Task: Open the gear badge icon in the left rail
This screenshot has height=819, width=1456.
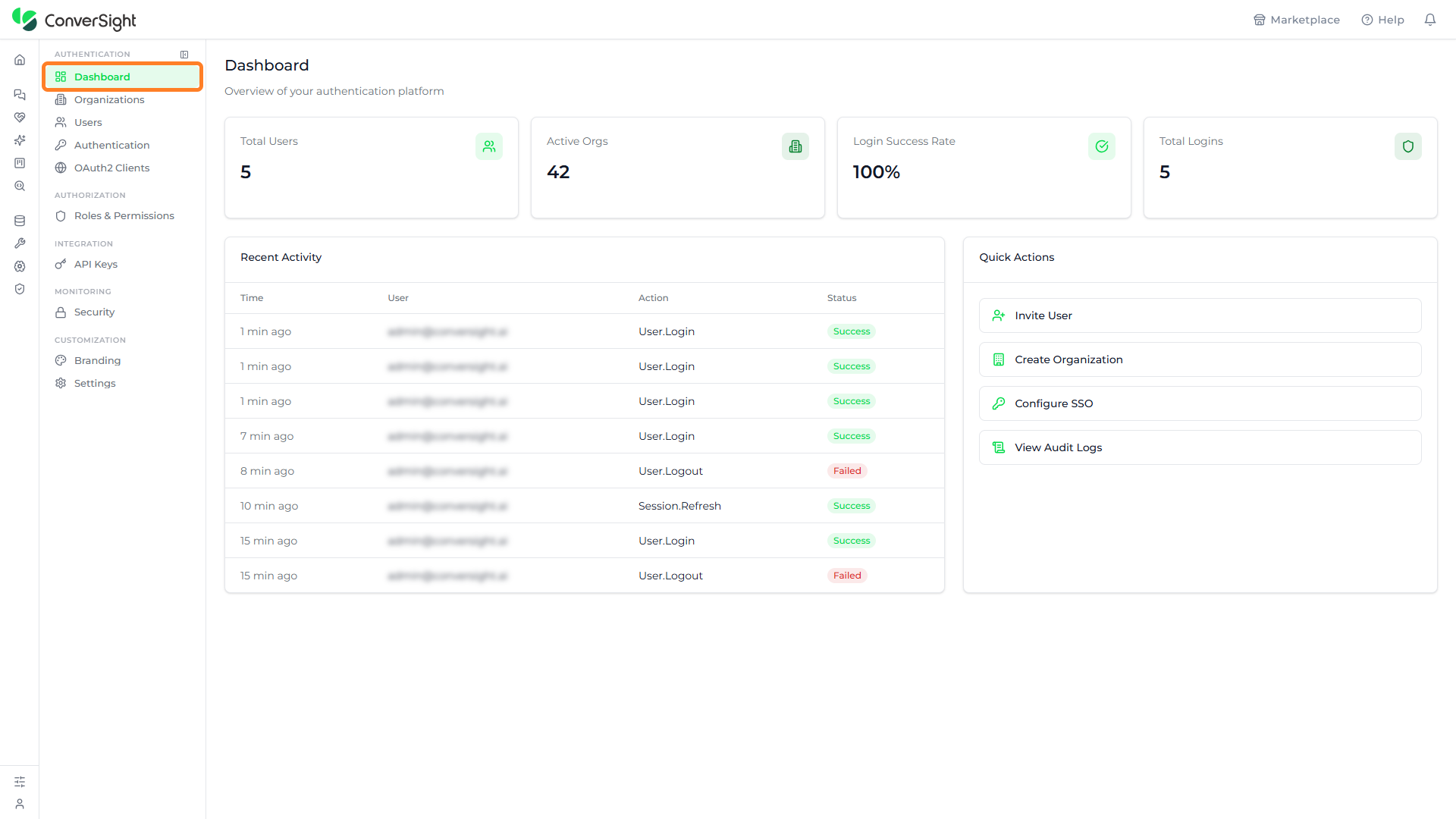Action: pyautogui.click(x=20, y=266)
